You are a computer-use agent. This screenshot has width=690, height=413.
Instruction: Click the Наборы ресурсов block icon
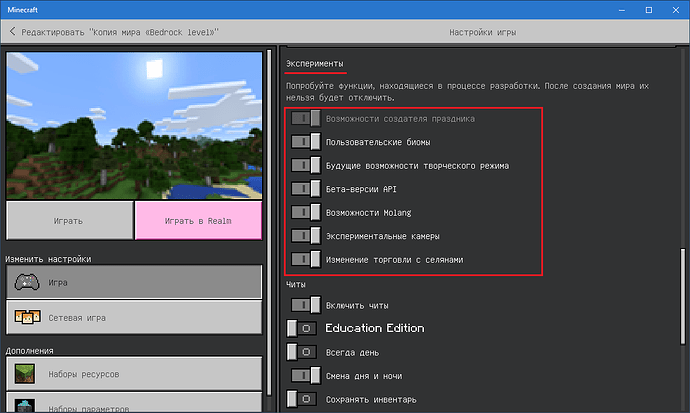point(27,373)
